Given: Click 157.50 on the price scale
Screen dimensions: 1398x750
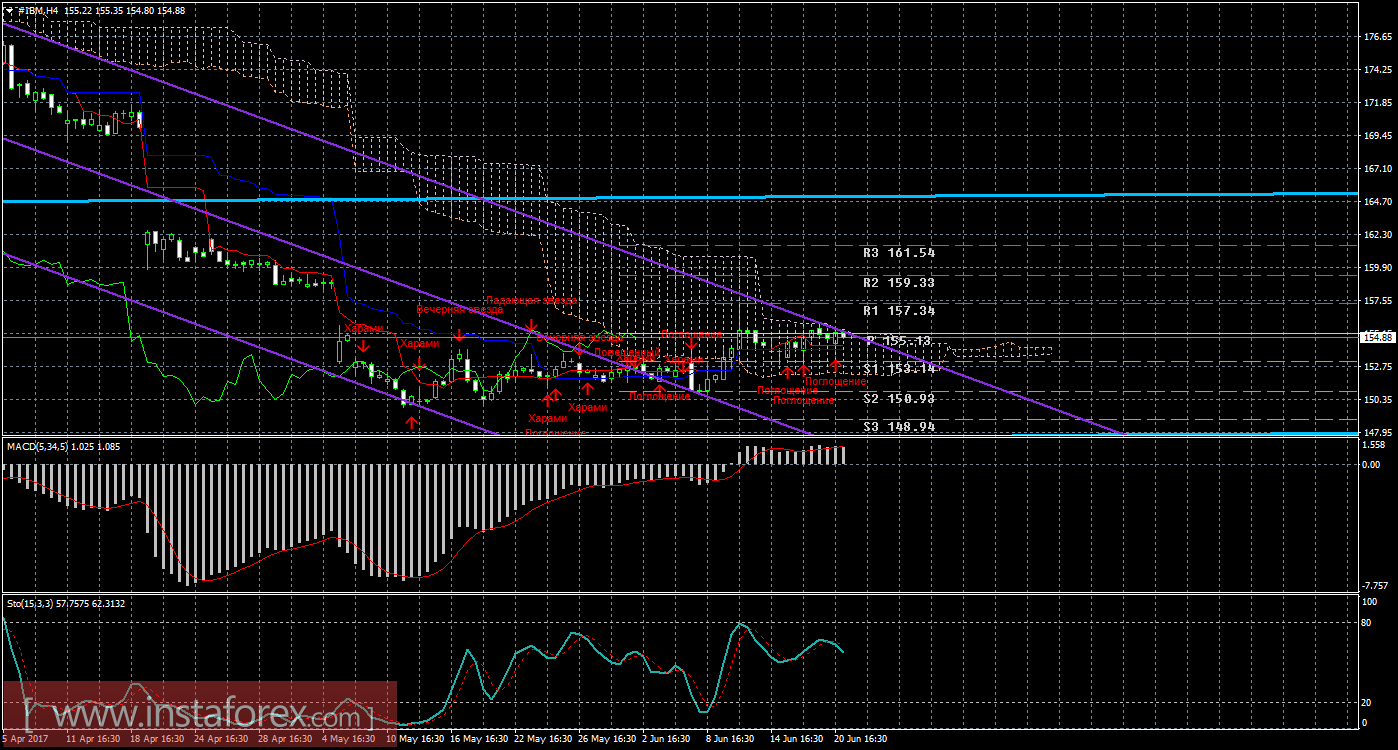Looking at the screenshot, I should 1378,300.
